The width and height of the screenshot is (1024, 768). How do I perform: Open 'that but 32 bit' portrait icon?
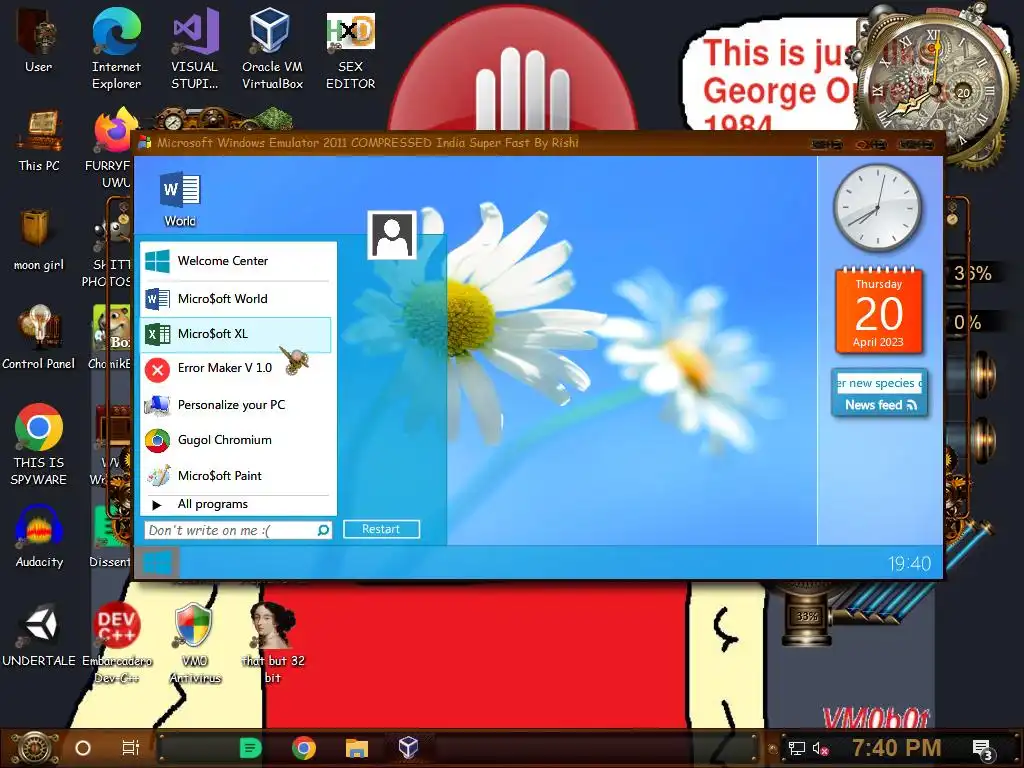pos(273,643)
